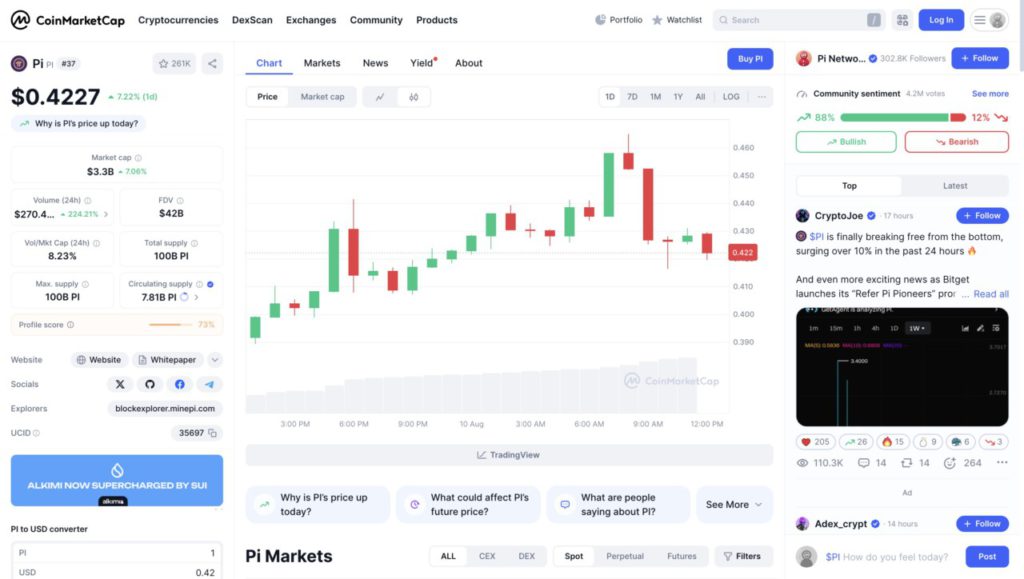The width and height of the screenshot is (1024, 579).
Task: Toggle chart to Market cap view
Action: tap(322, 97)
